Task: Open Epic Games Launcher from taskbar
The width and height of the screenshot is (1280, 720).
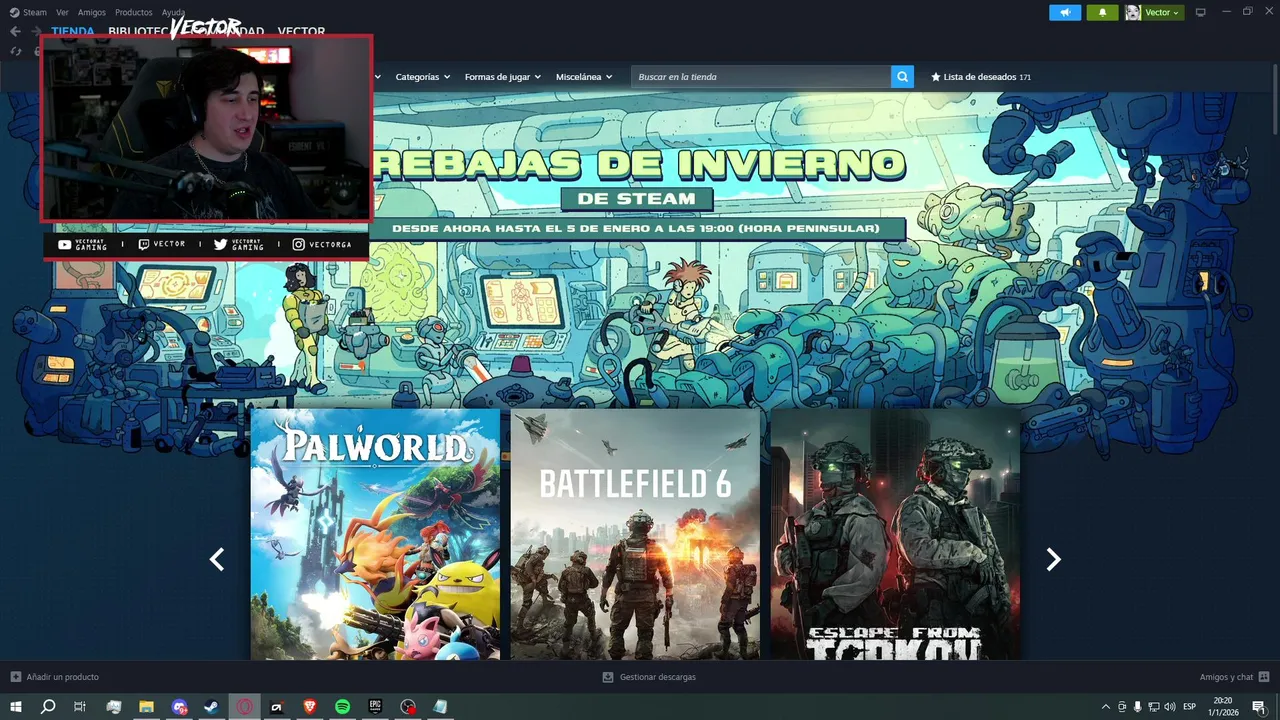Action: pyautogui.click(x=375, y=706)
